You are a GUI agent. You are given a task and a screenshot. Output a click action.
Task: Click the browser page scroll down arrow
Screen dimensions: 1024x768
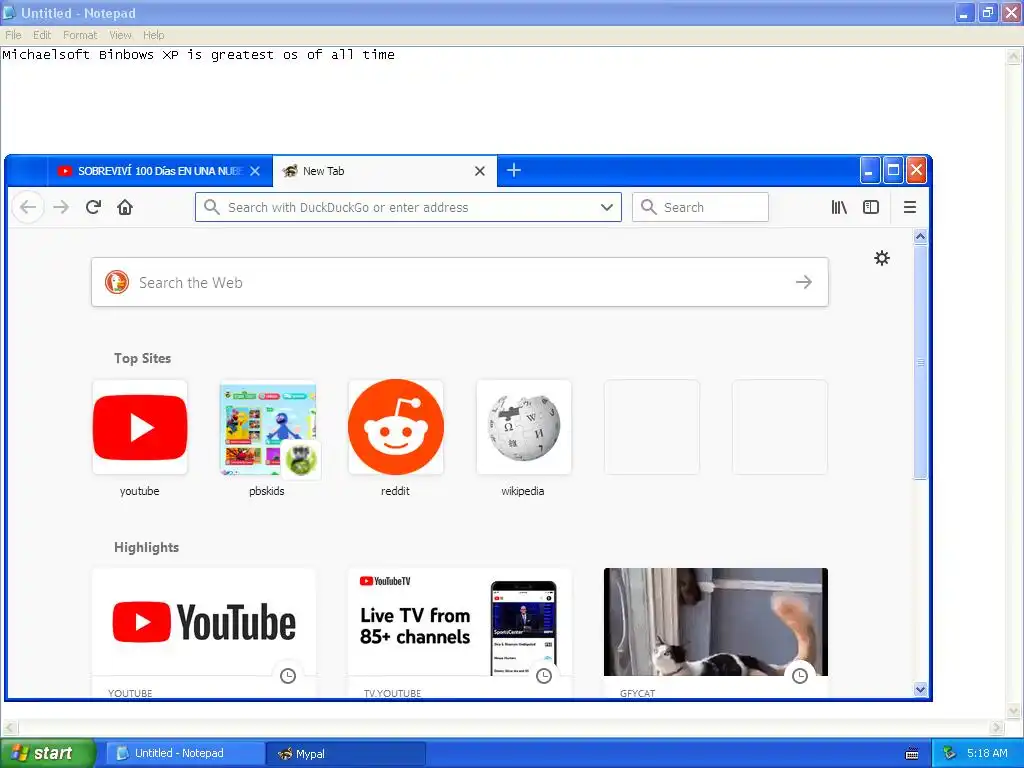(x=920, y=690)
